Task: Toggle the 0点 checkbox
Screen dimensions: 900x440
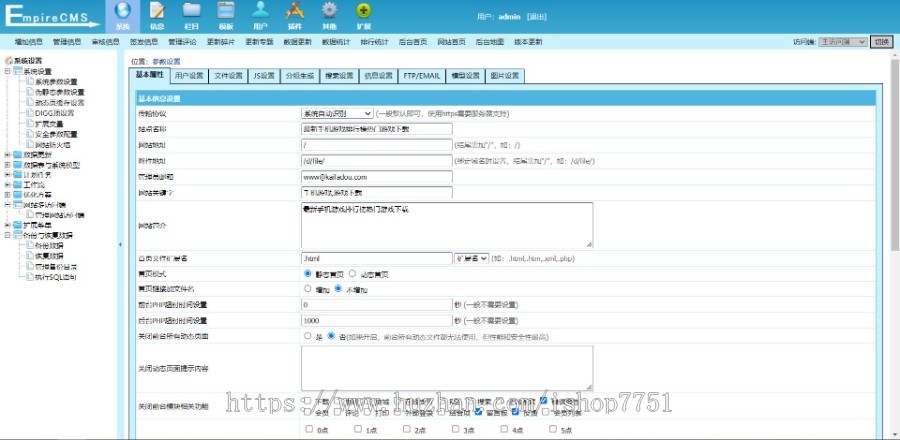Action: click(309, 429)
